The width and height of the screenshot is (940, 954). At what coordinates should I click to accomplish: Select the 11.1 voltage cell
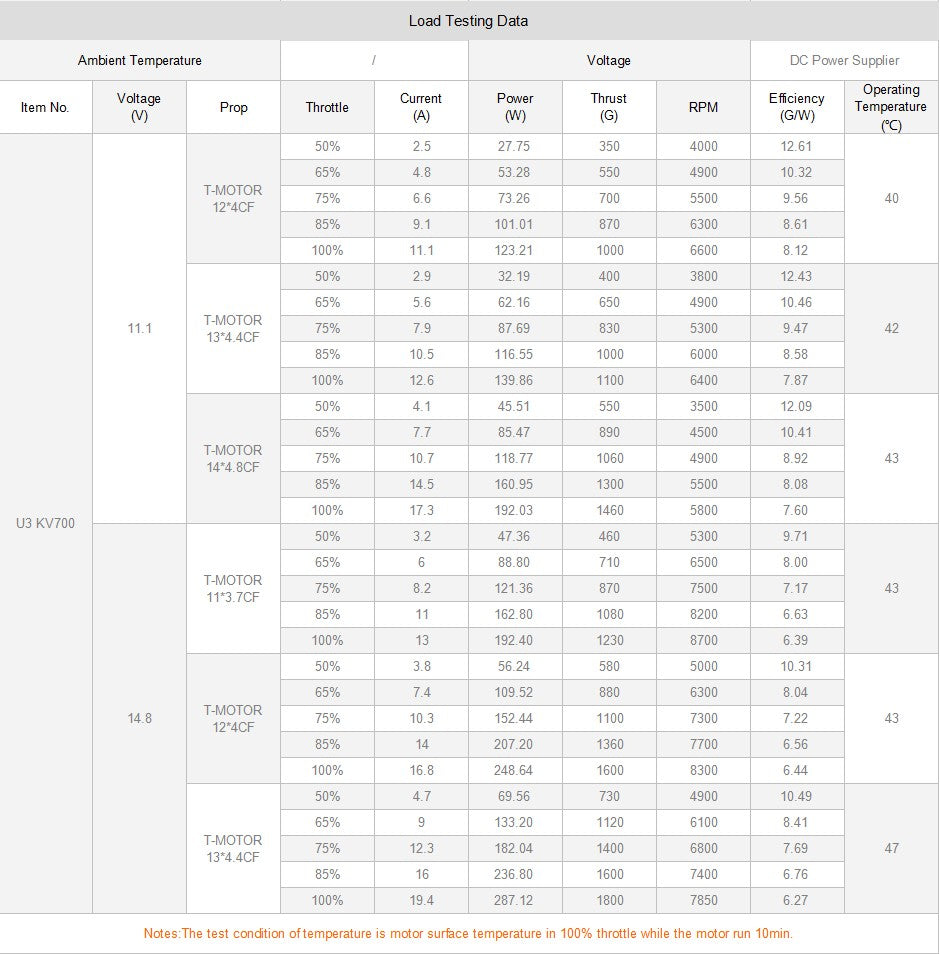click(x=139, y=328)
